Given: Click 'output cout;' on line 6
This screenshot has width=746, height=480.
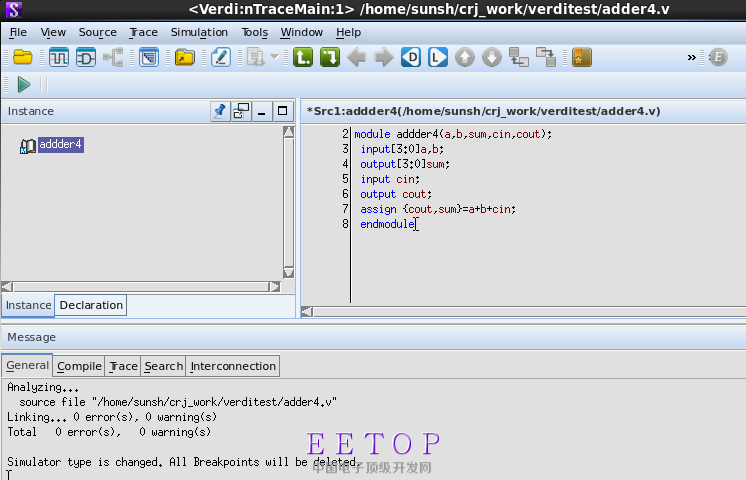Looking at the screenshot, I should (x=396, y=194).
